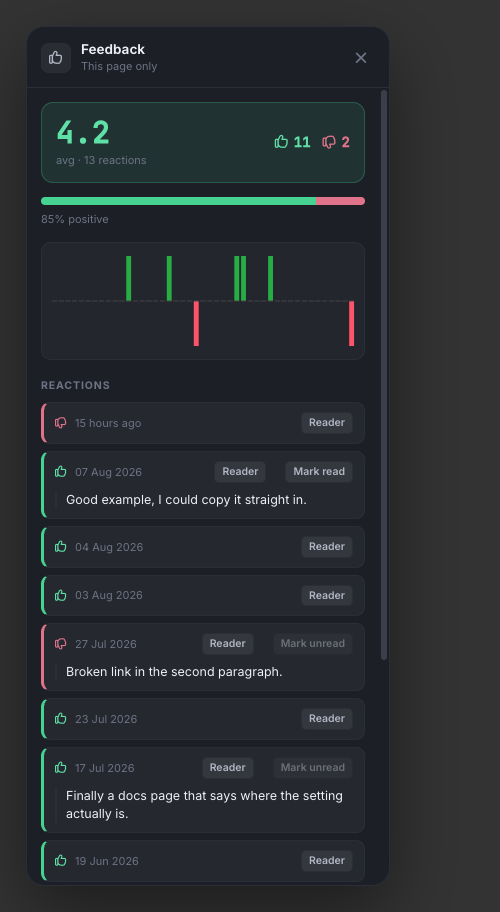The image size is (500, 912).
Task: Click the panel's vertical scrollbar
Action: pyautogui.click(x=384, y=375)
